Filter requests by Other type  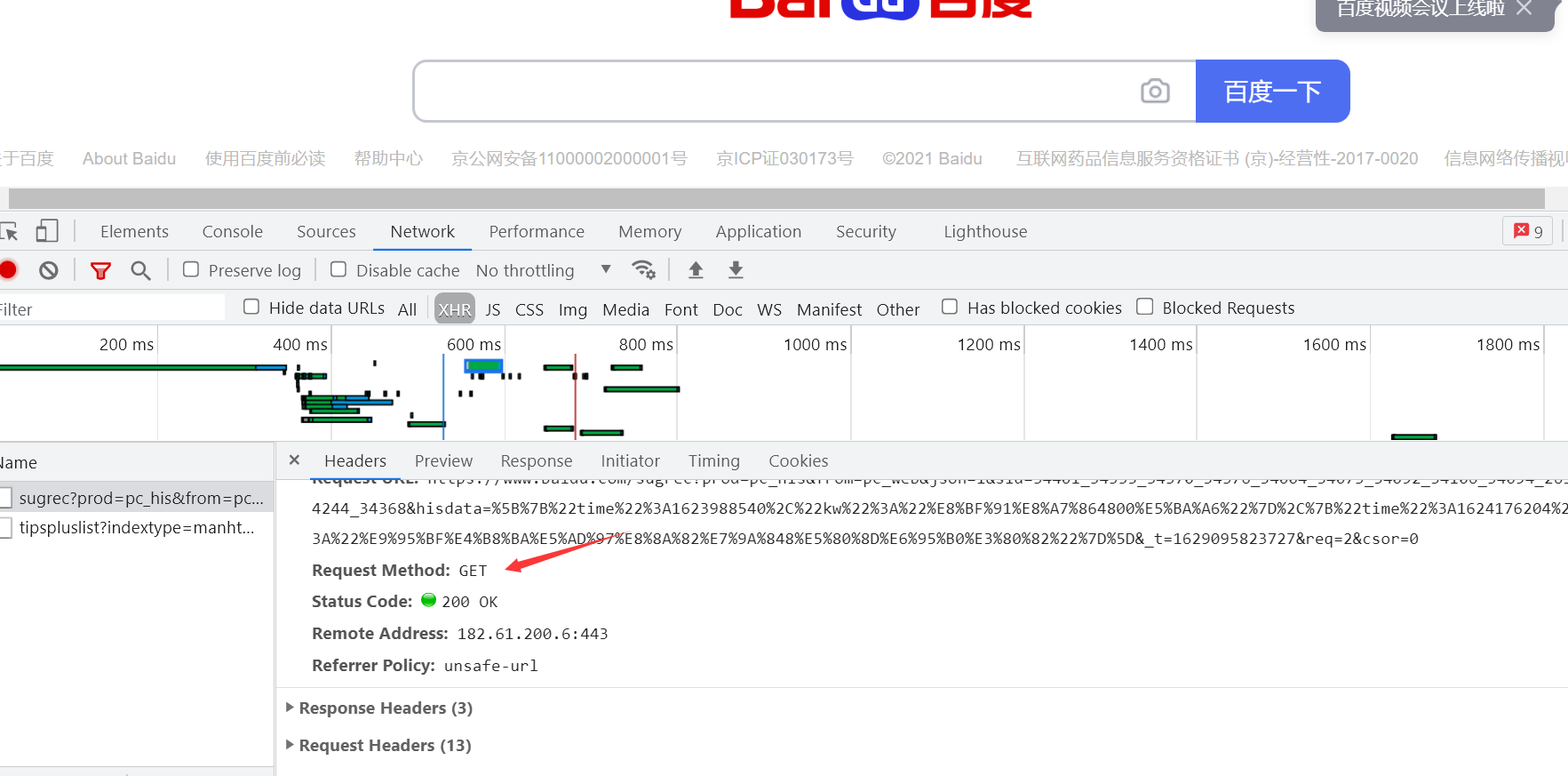tap(898, 309)
